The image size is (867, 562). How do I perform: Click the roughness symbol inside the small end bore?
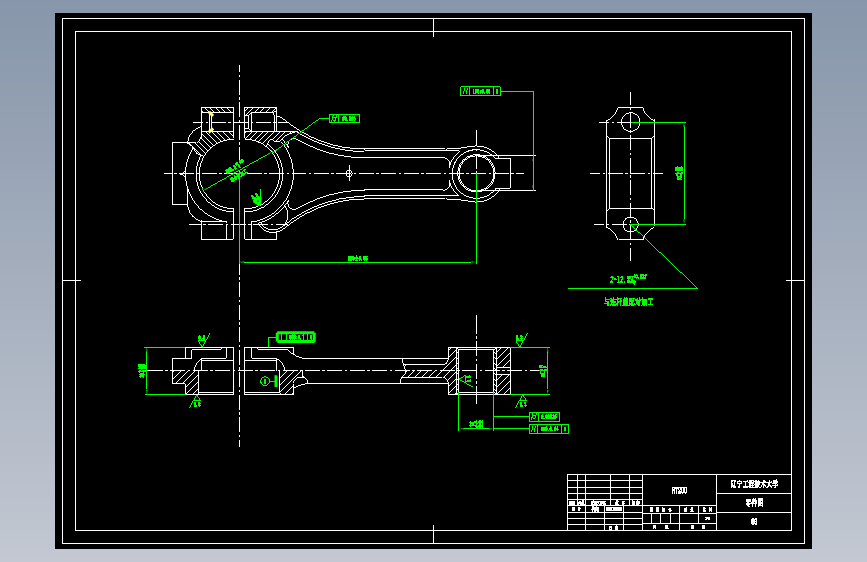click(467, 379)
